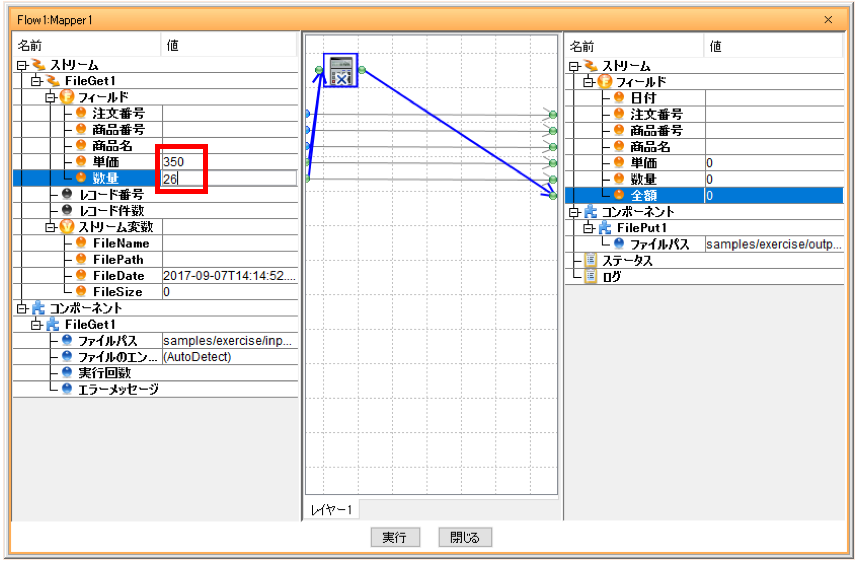Click the 閉じる button
856x561 pixels.
pos(465,537)
